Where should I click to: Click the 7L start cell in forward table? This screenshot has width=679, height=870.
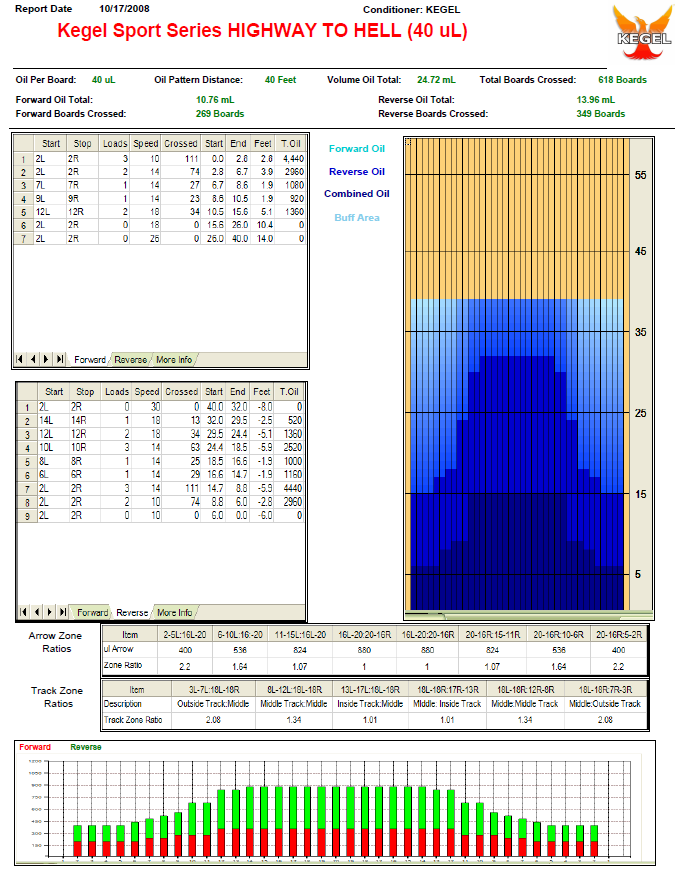[x=50, y=185]
